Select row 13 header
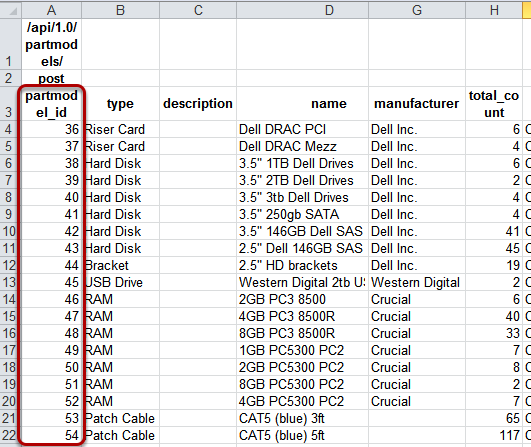The image size is (531, 447). point(10,282)
